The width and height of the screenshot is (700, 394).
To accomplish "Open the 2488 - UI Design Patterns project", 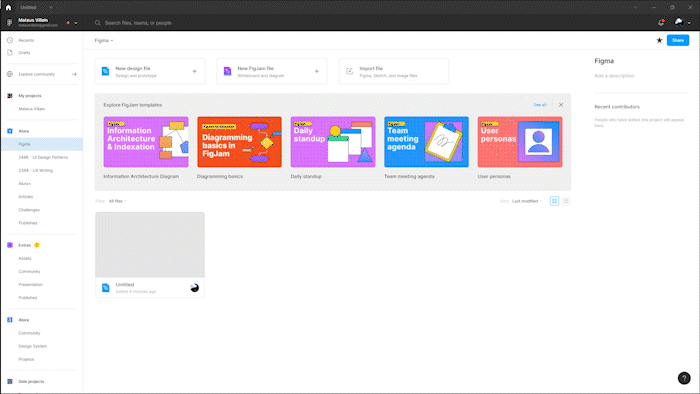I will click(42, 157).
